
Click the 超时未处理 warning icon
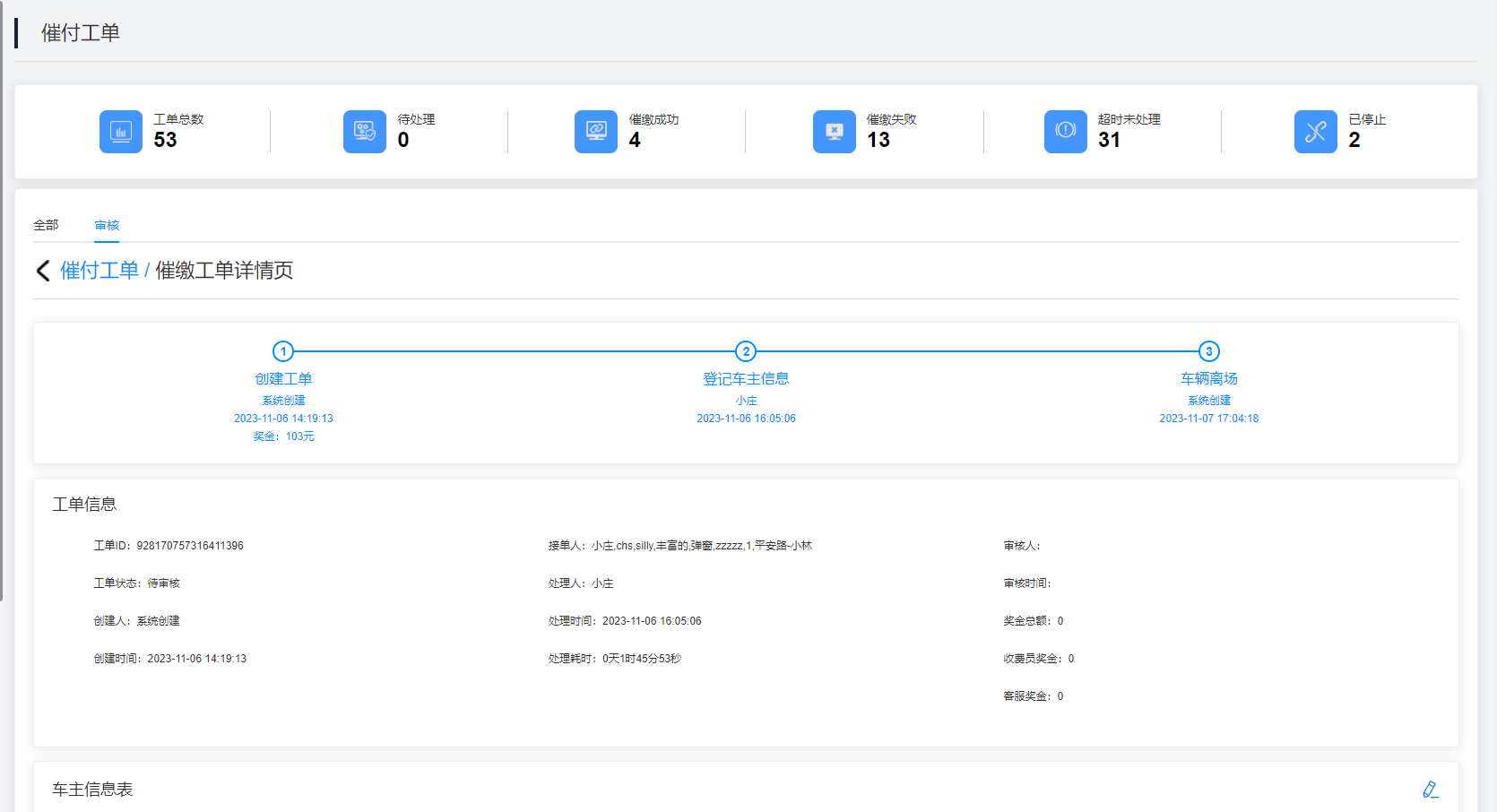1066,132
